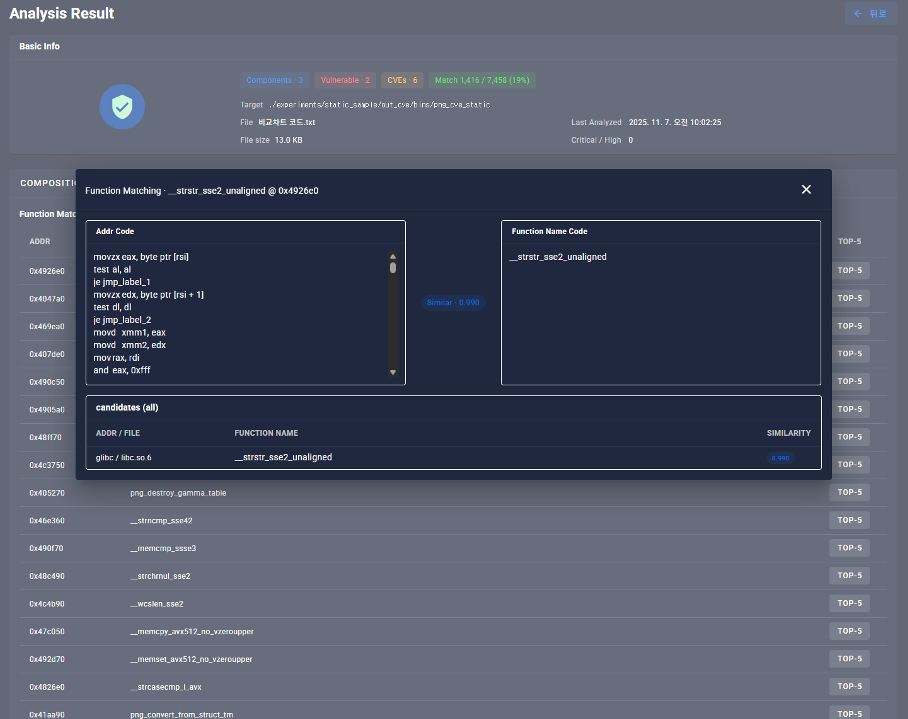Show TOP-5 for __memcmp_ssse3 row
The width and height of the screenshot is (908, 719).
coord(849,548)
